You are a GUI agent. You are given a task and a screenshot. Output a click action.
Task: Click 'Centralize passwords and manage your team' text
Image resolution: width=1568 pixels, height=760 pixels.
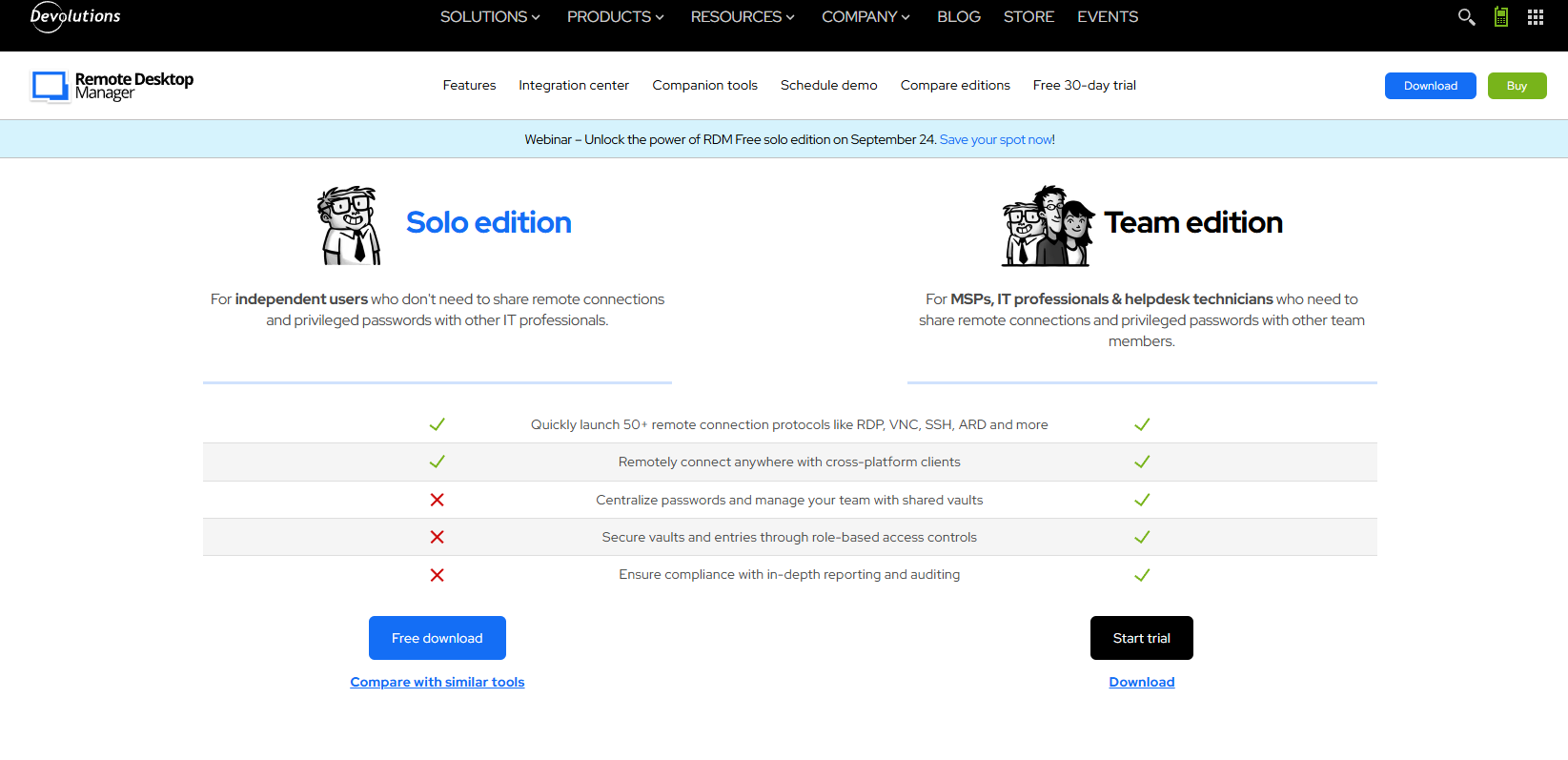tap(789, 500)
